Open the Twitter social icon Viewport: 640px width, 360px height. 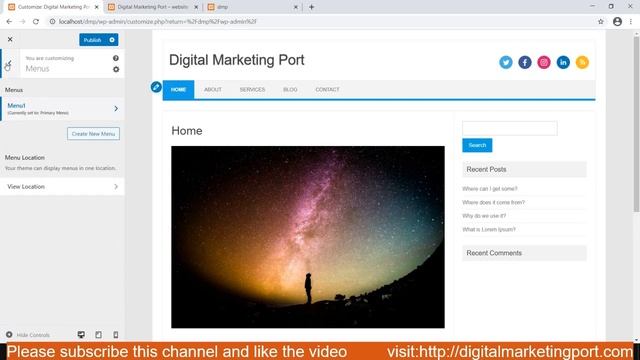coord(506,62)
